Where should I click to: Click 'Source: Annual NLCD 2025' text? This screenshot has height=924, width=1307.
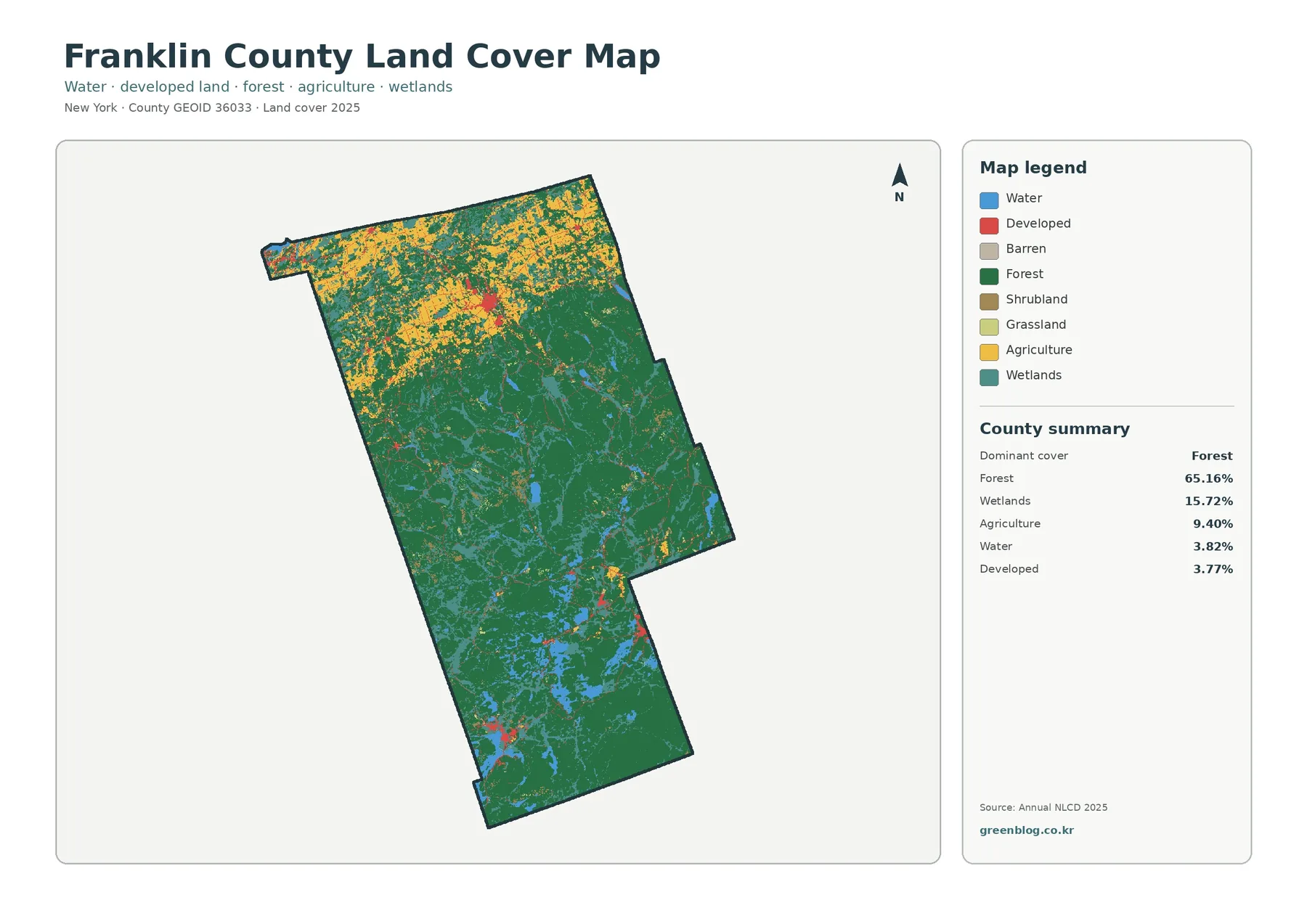pos(1043,807)
